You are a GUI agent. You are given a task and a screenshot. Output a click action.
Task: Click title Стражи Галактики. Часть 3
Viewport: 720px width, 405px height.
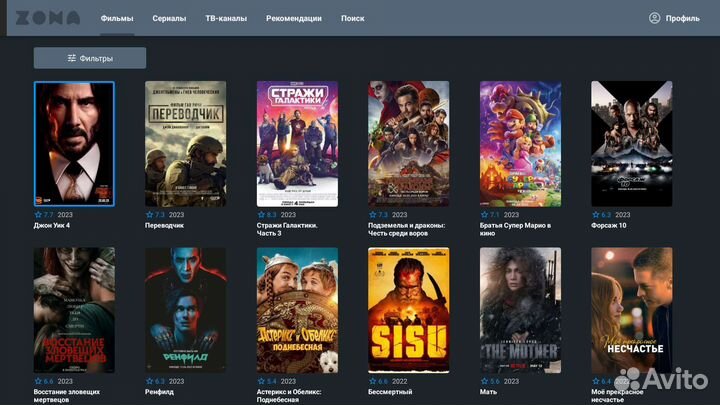point(287,230)
